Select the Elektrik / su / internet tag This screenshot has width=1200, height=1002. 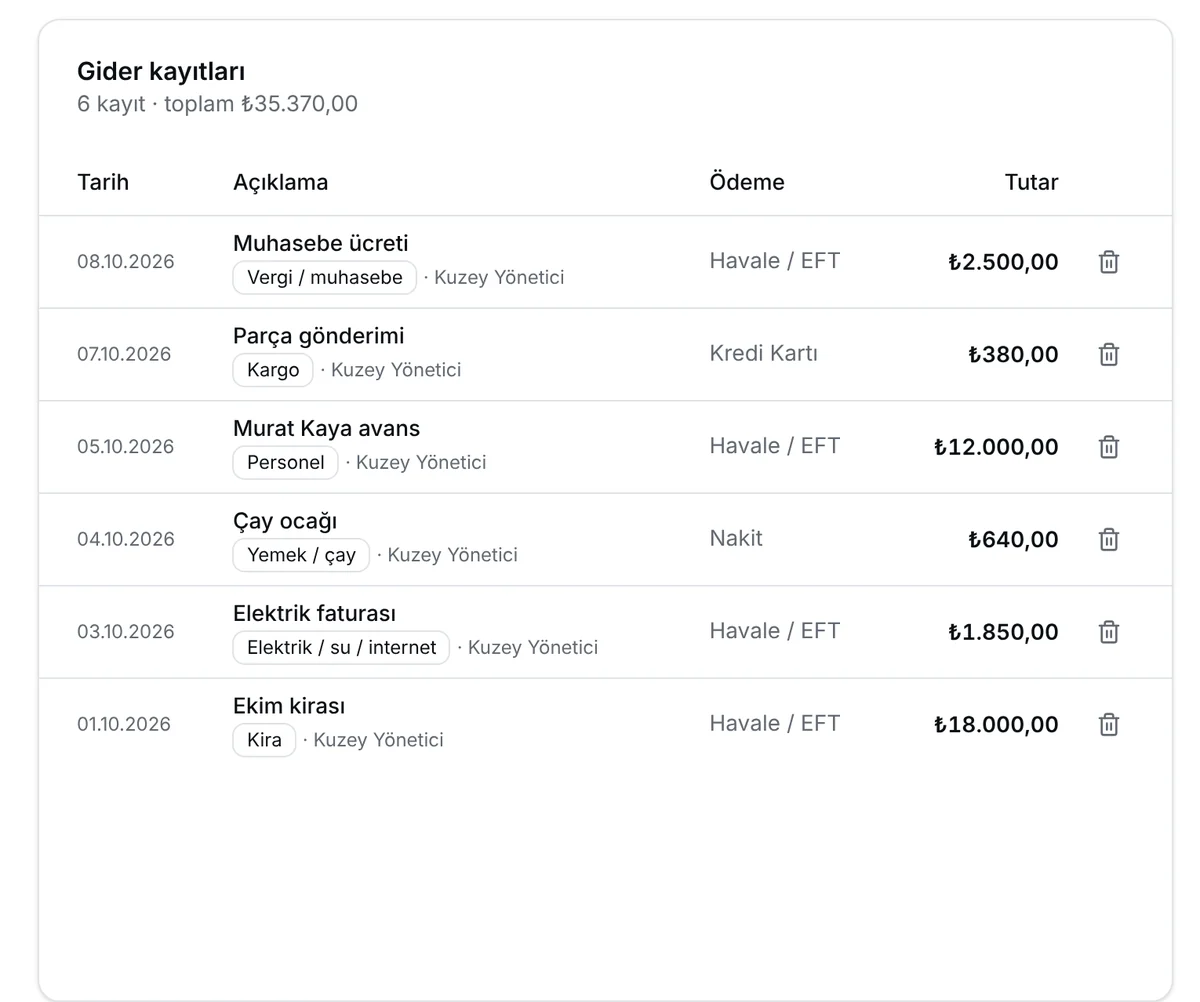tap(341, 647)
